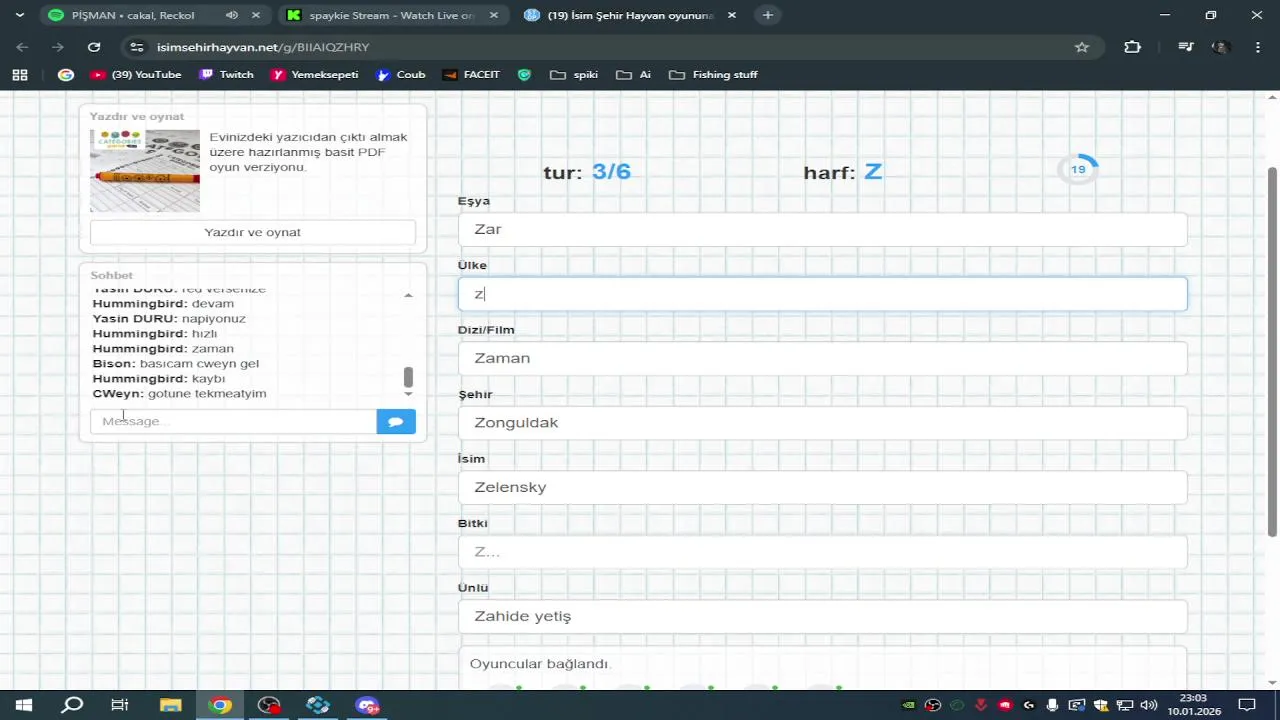
Task: Open Windows taskbar search
Action: coord(72,705)
